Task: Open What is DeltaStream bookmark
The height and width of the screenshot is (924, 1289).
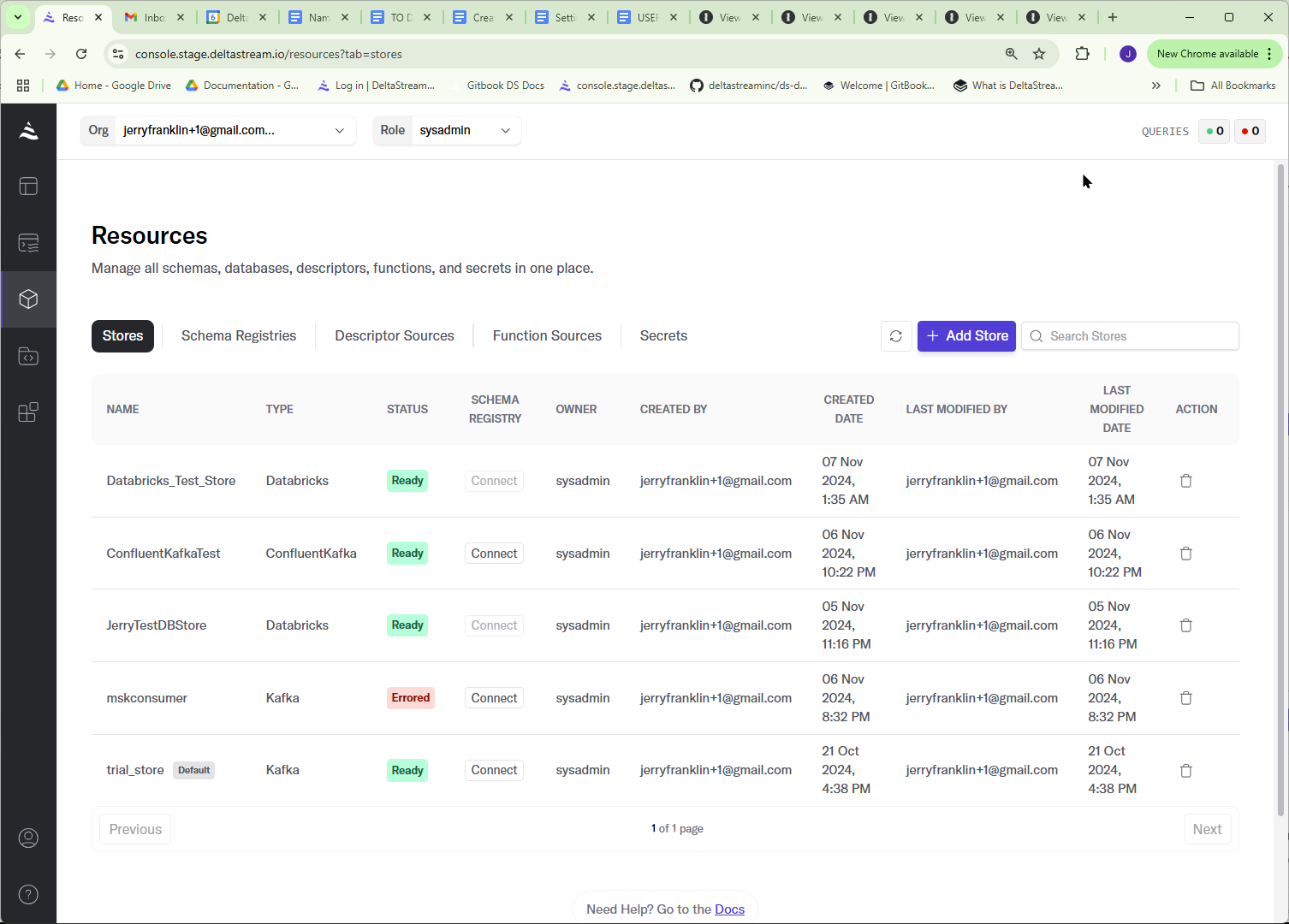Action: coord(1008,86)
